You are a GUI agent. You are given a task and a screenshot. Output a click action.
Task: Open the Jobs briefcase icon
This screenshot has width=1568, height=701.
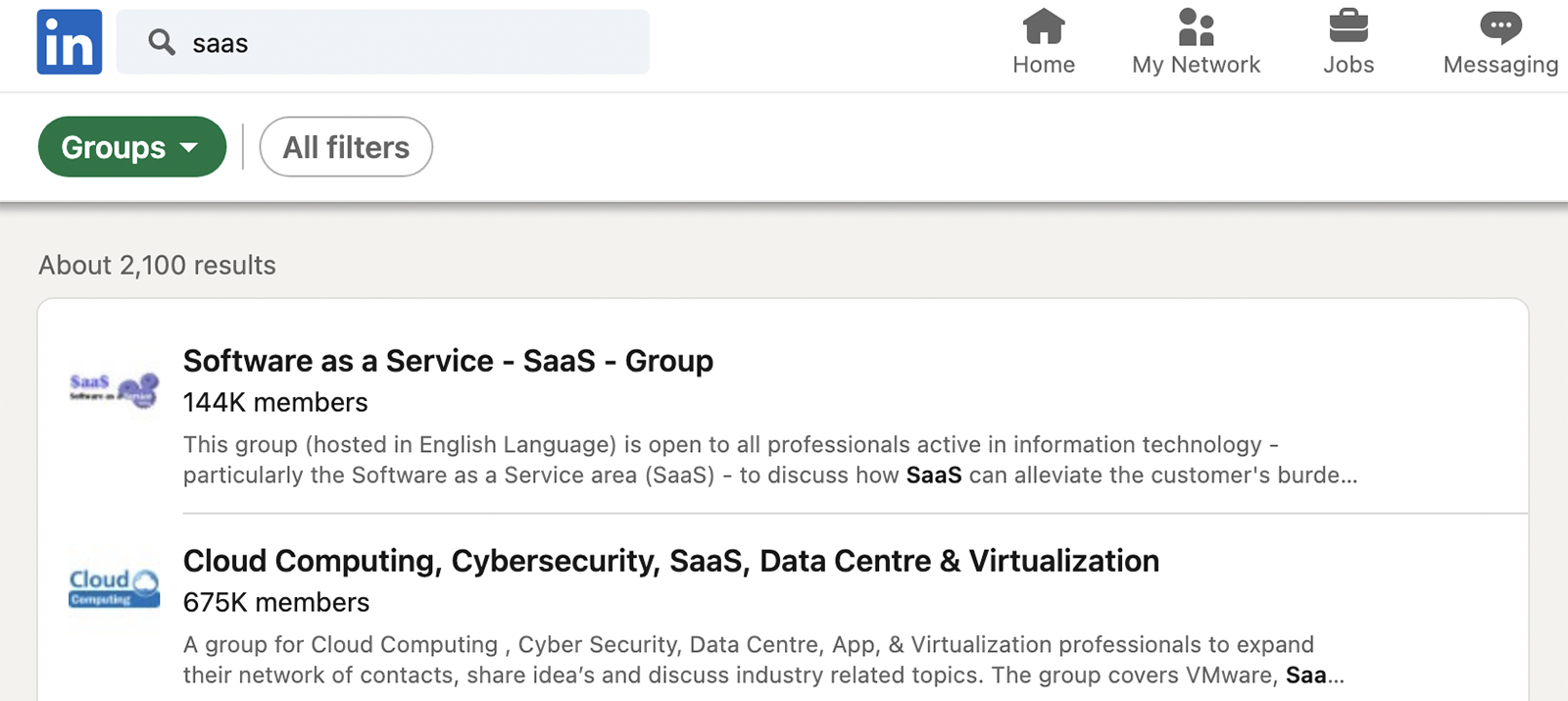[1348, 26]
